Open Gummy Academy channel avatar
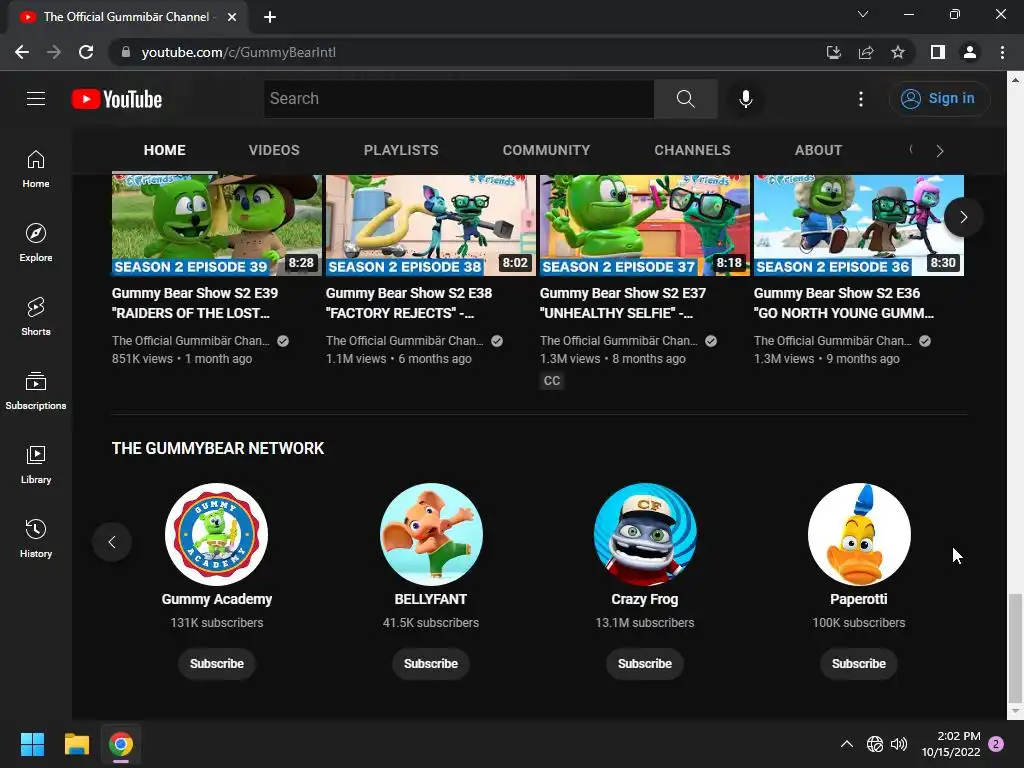Viewport: 1024px width, 768px height. click(x=217, y=534)
